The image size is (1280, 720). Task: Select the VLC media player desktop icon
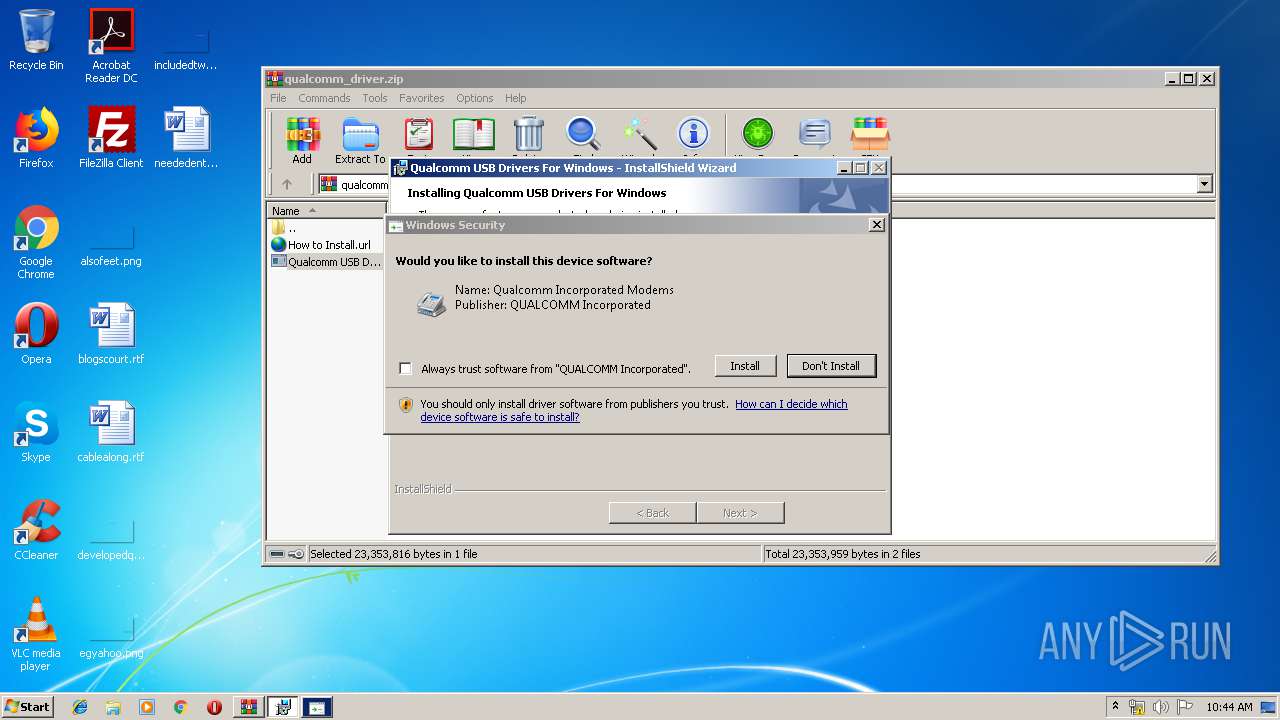[x=36, y=634]
